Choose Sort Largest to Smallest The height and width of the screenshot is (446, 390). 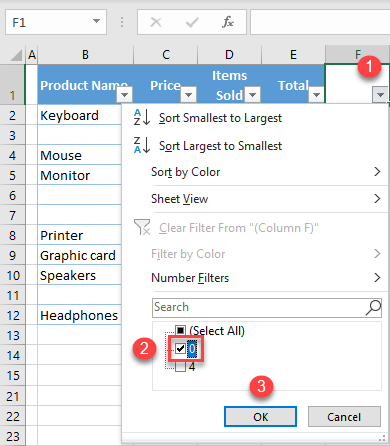click(x=220, y=146)
